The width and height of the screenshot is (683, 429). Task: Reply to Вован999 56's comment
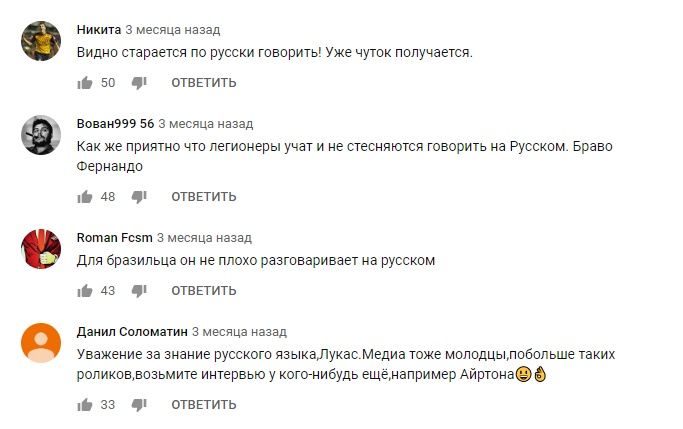(204, 197)
